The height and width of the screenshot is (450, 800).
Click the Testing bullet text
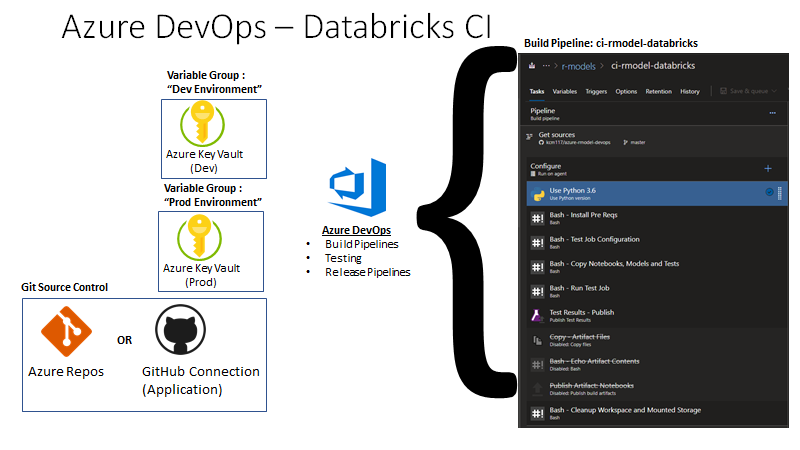[x=343, y=258]
